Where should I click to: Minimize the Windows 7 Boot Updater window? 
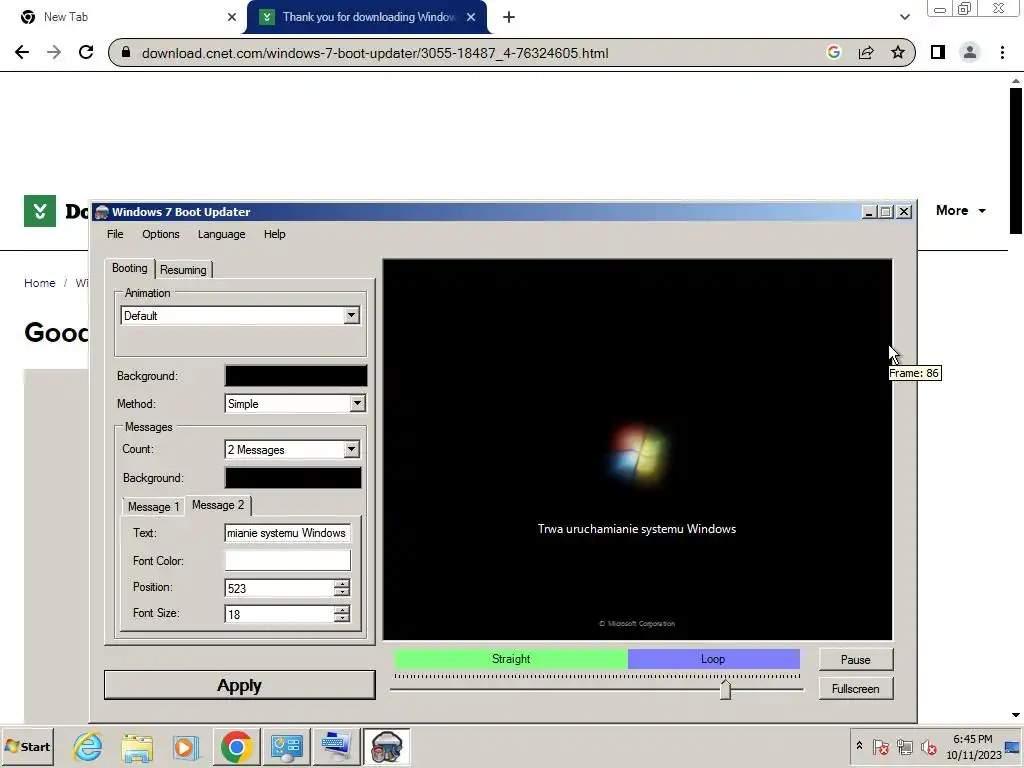869,212
